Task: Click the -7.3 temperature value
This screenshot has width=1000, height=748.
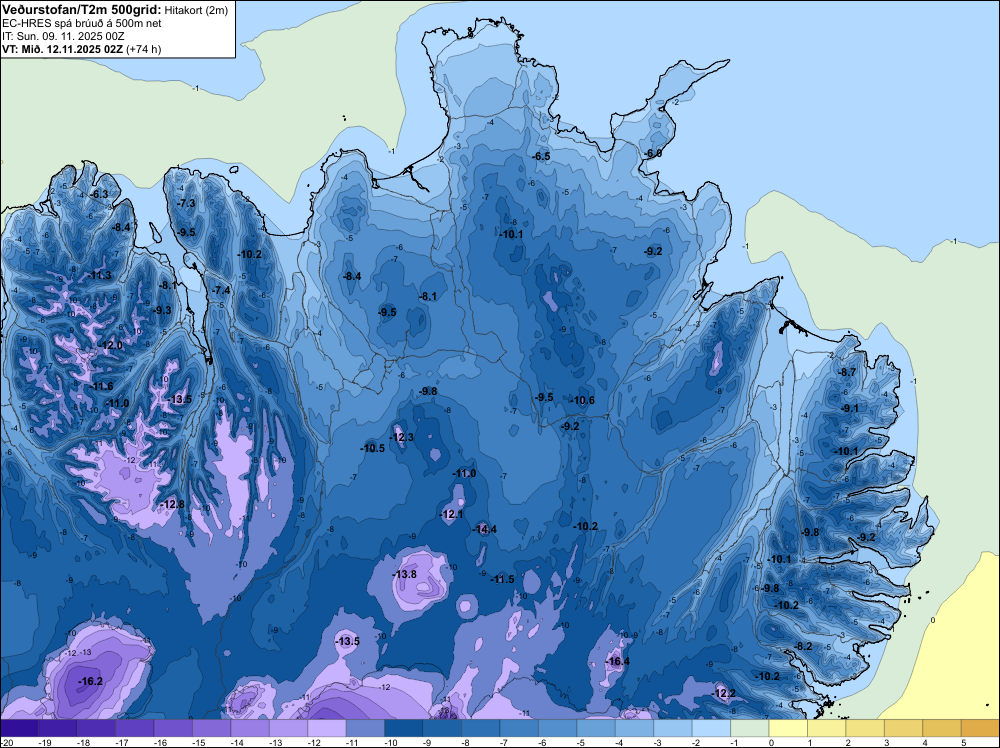Action: [186, 203]
